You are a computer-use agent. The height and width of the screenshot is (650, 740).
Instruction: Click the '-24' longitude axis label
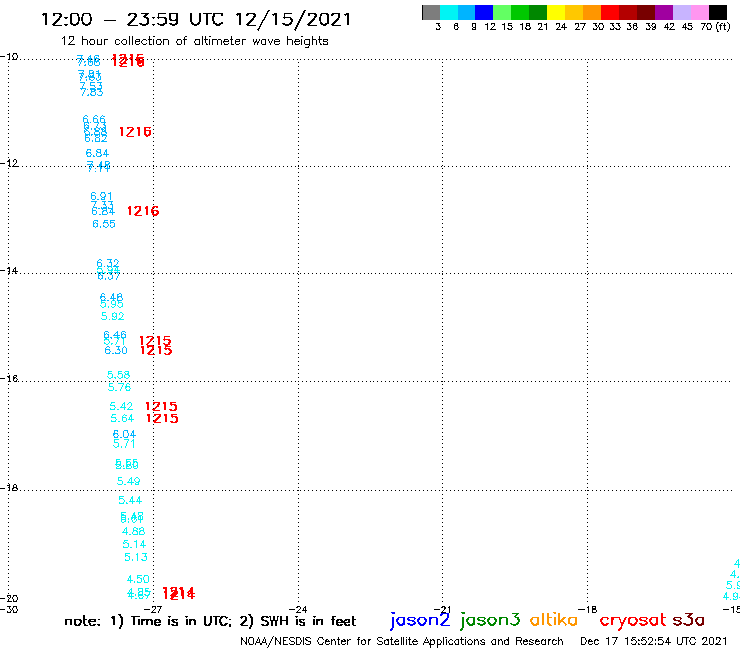(298, 610)
